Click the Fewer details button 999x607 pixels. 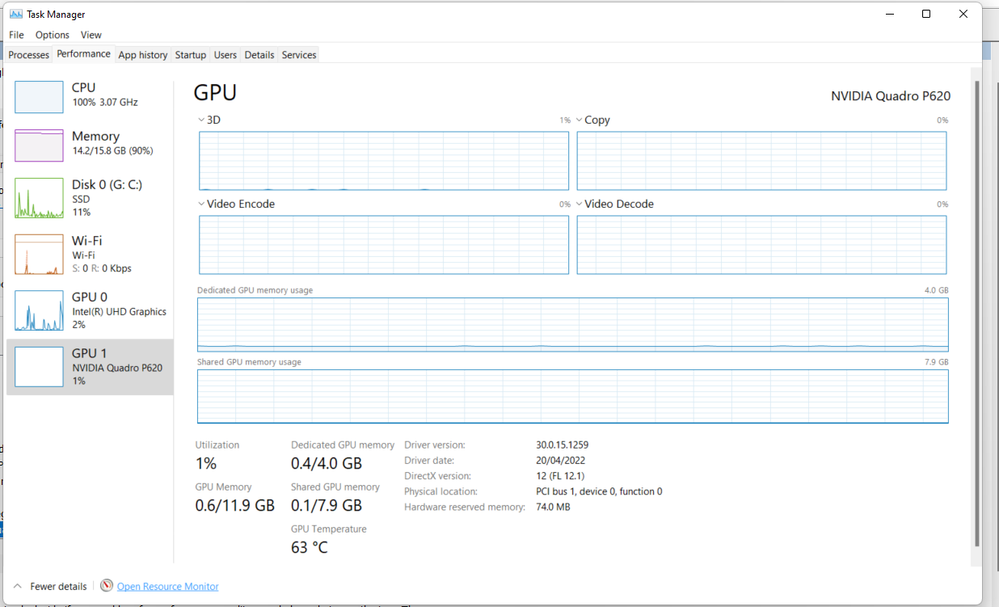[x=58, y=587]
